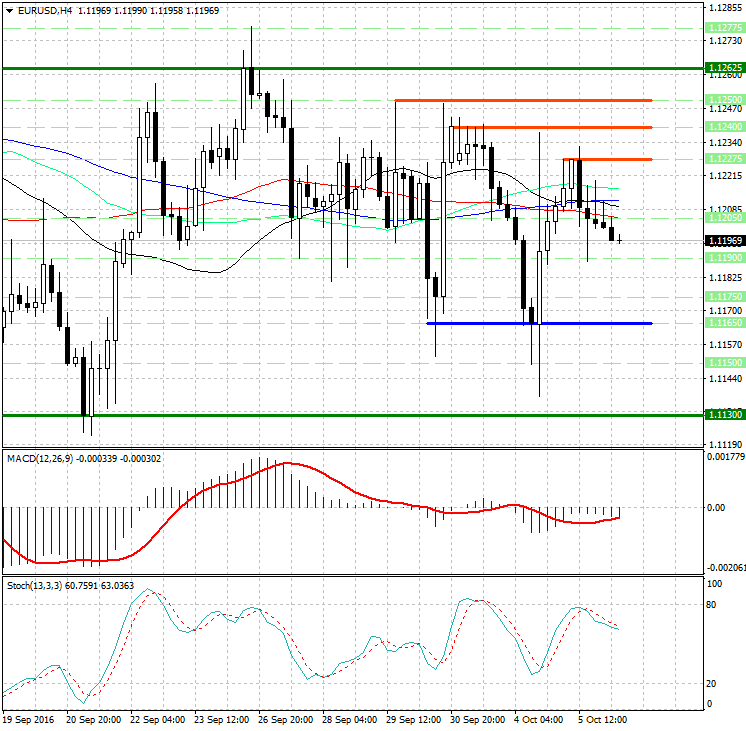Select the orange resistance line at 1.12400
Image resolution: width=746 pixels, height=731 pixels.
pyautogui.click(x=552, y=128)
